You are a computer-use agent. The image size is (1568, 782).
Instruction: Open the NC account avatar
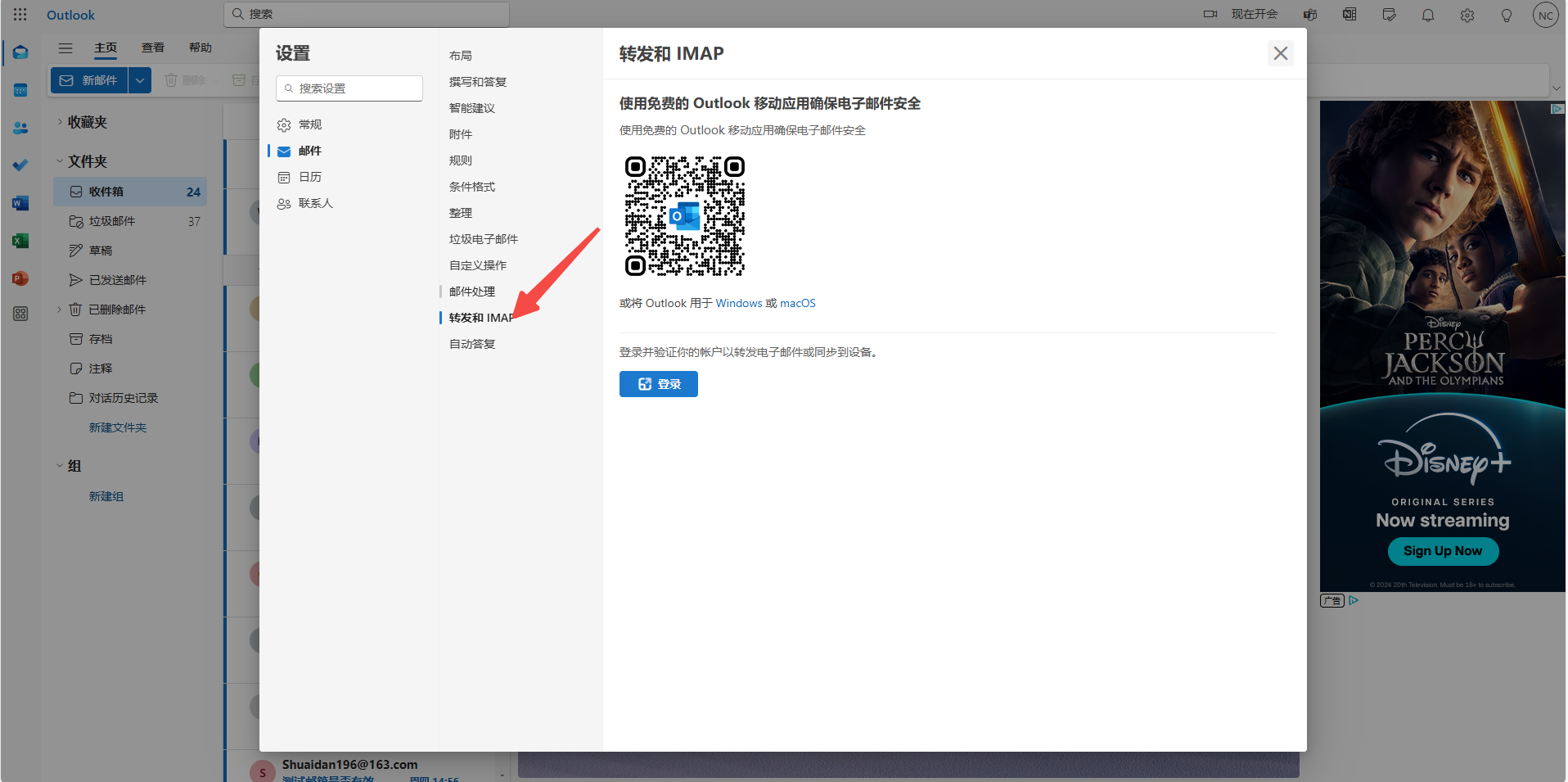(x=1545, y=15)
